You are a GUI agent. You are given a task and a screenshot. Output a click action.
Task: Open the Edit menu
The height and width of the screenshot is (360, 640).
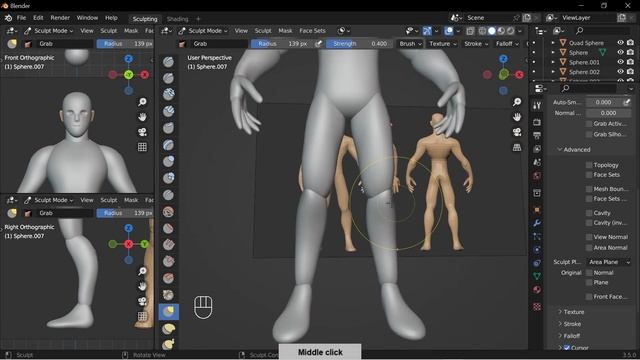[x=38, y=18]
